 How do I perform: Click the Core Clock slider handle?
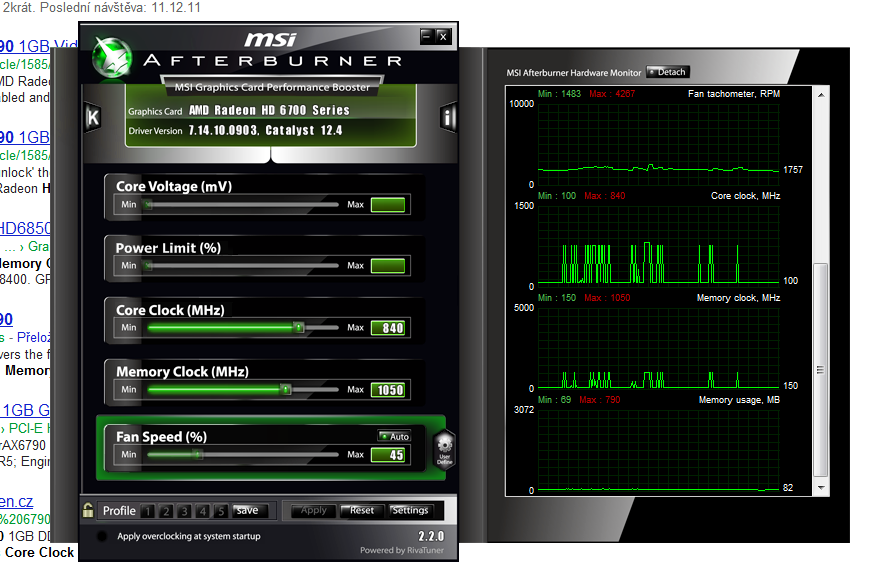click(x=298, y=327)
